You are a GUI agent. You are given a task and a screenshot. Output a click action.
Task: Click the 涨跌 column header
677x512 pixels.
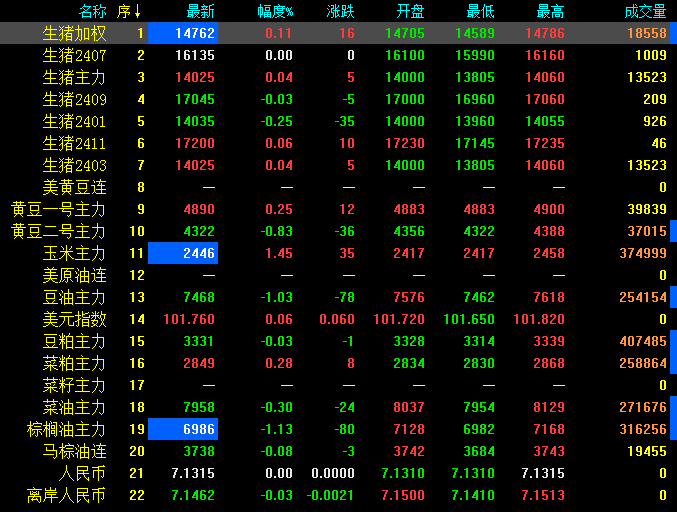pos(340,12)
